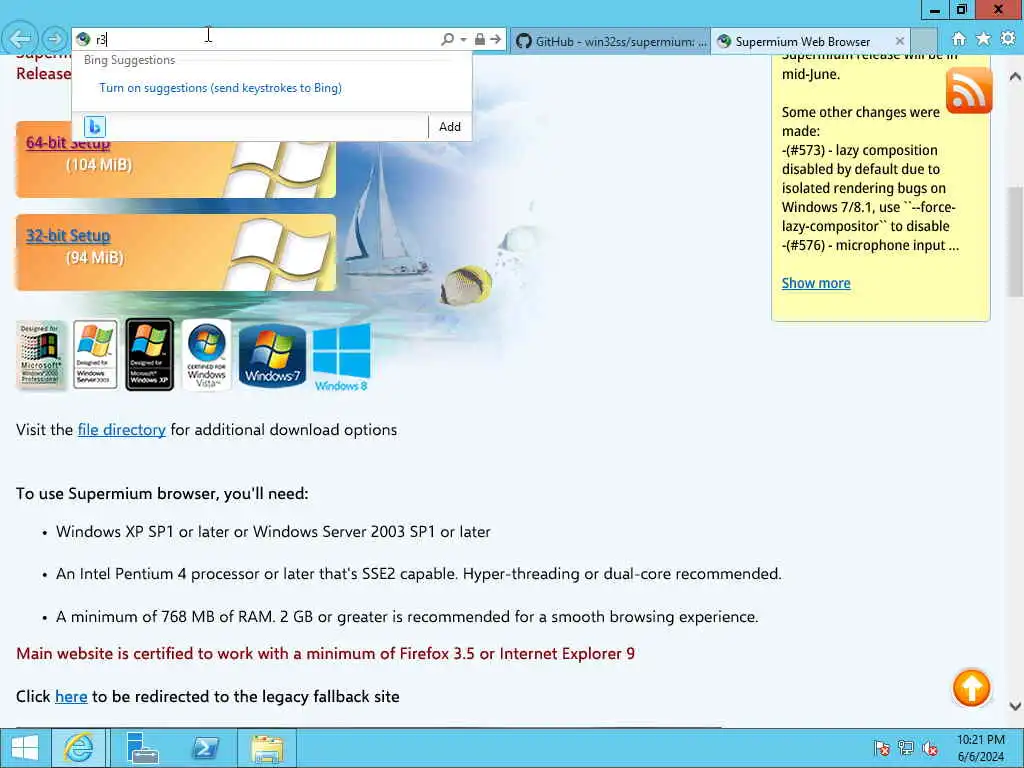
Task: Click the Windows 8 logo badge
Action: point(342,357)
